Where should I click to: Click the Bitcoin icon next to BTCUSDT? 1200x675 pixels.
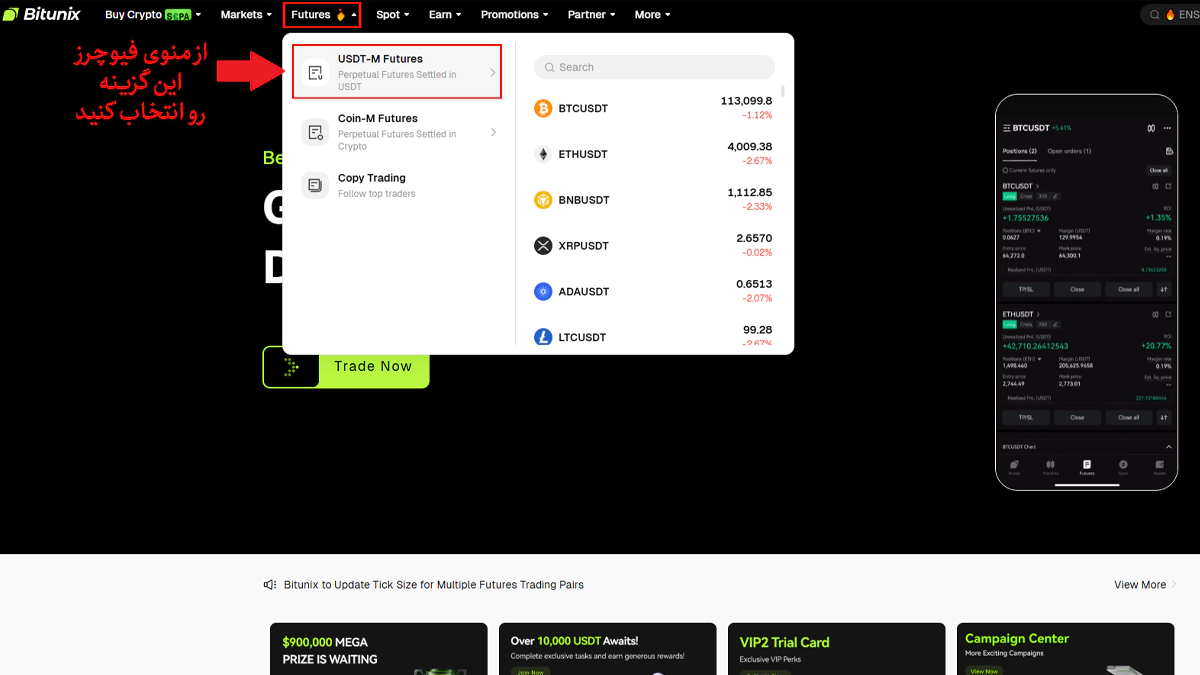(543, 108)
